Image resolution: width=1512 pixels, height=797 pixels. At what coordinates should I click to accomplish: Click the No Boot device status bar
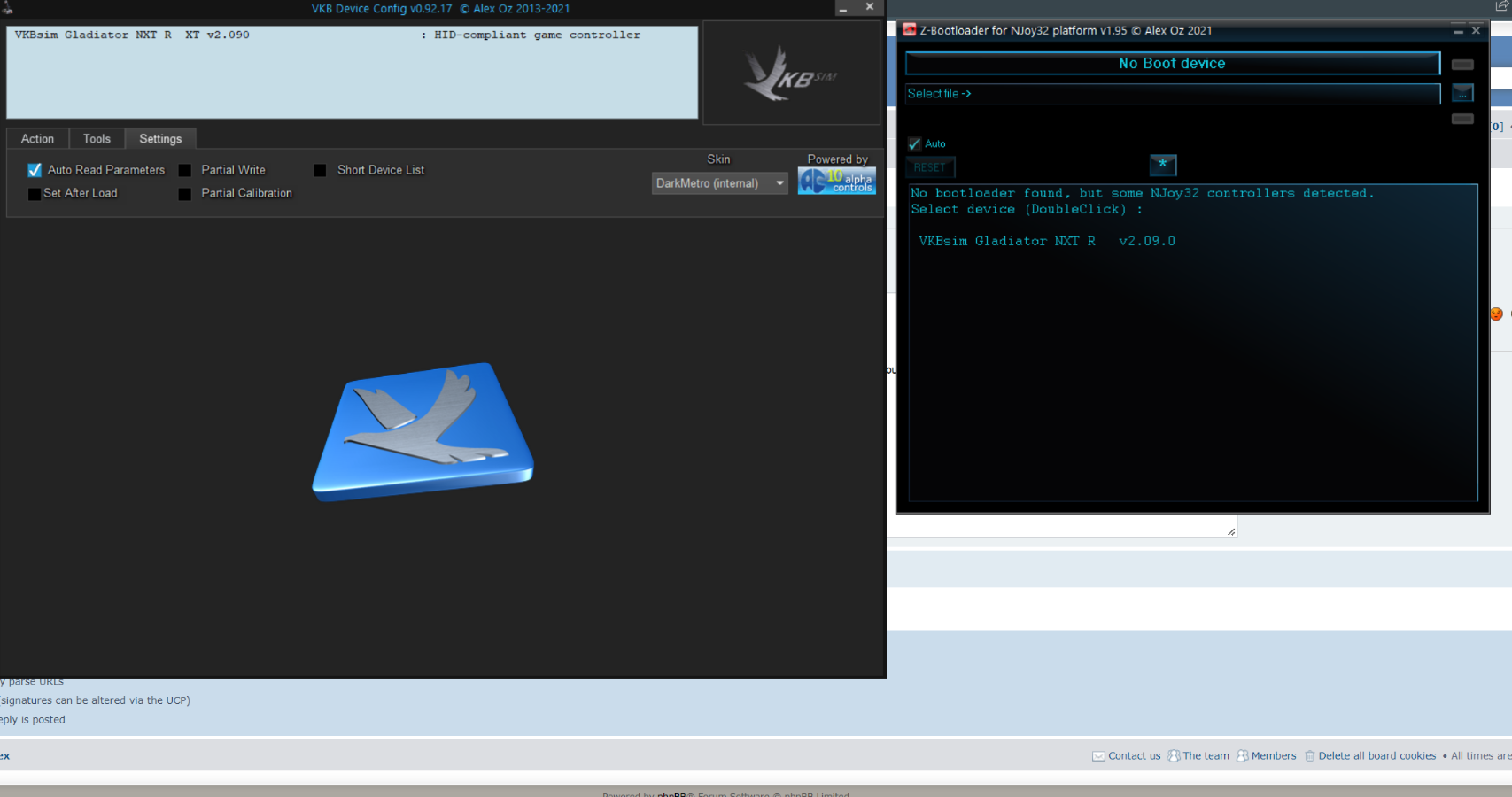pos(1173,64)
